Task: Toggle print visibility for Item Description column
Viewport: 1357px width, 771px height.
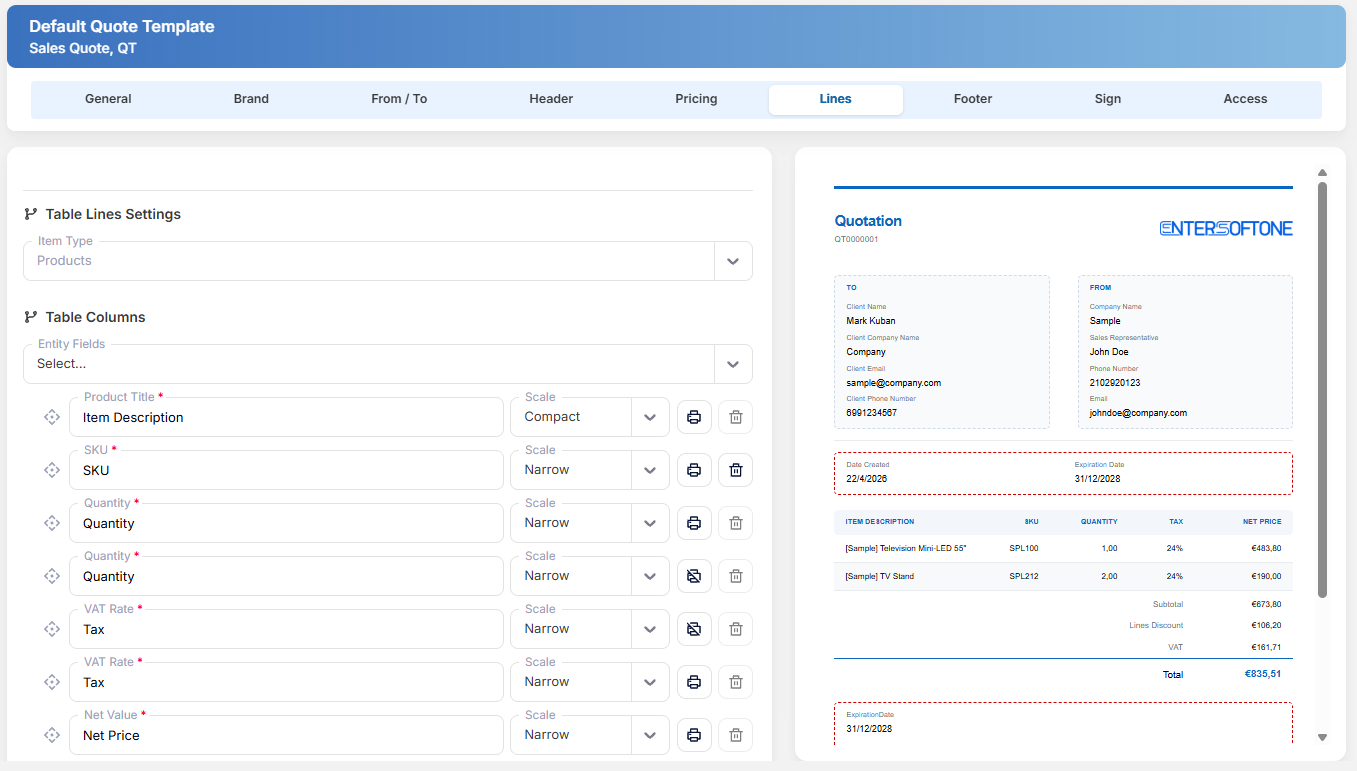Action: click(x=694, y=417)
